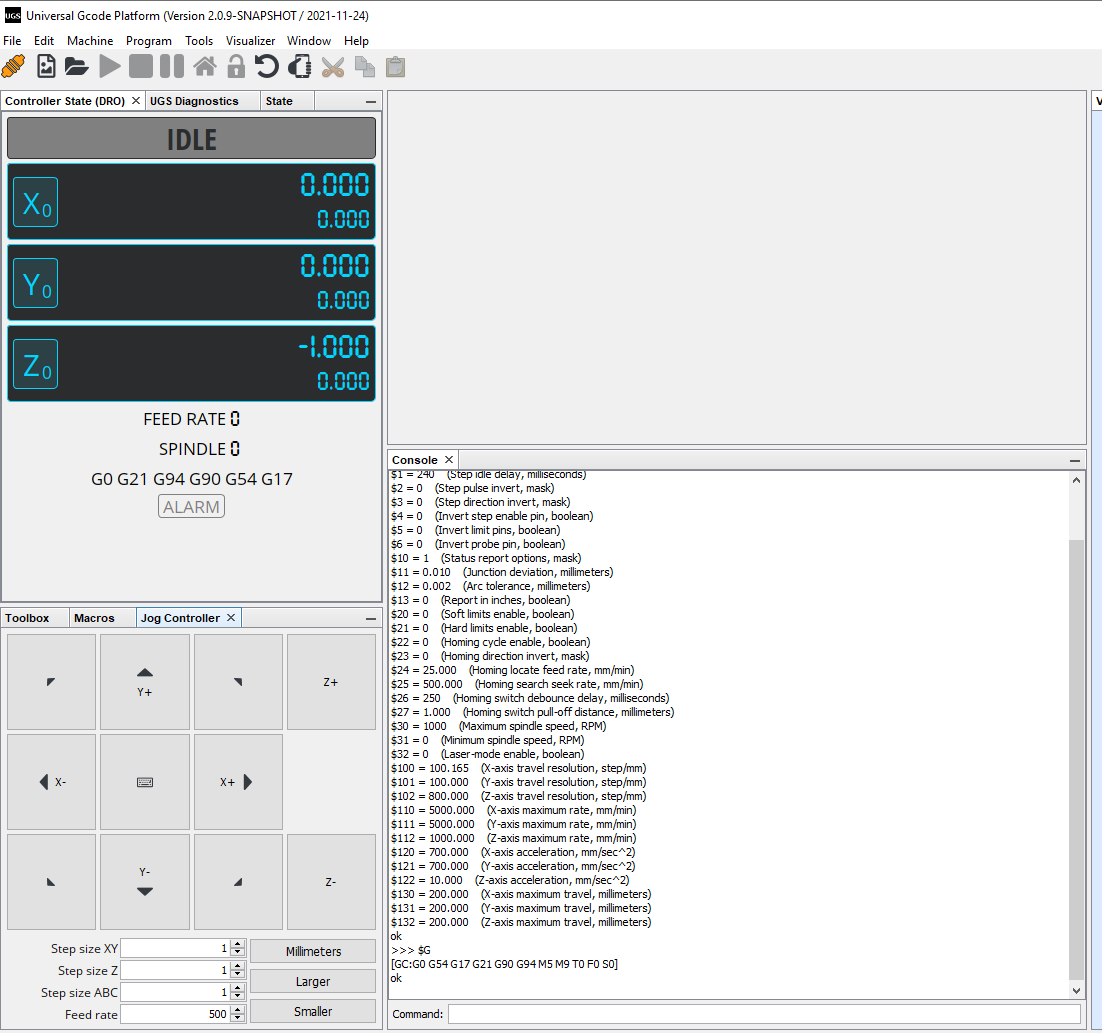The height and width of the screenshot is (1033, 1102).
Task: Increase Step size XY with up arrow
Action: coord(237,944)
